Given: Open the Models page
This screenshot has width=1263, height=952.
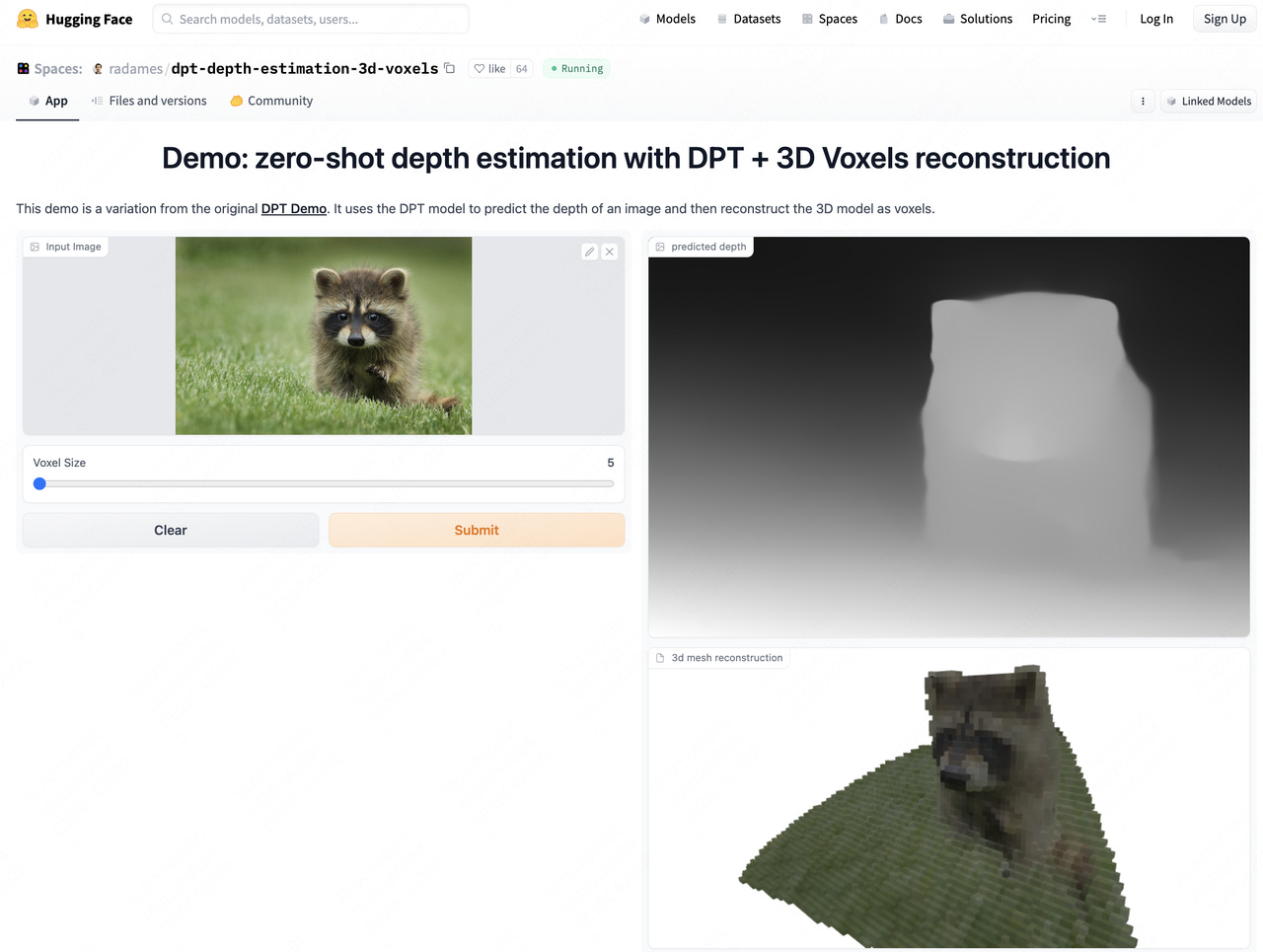Looking at the screenshot, I should click(x=667, y=19).
